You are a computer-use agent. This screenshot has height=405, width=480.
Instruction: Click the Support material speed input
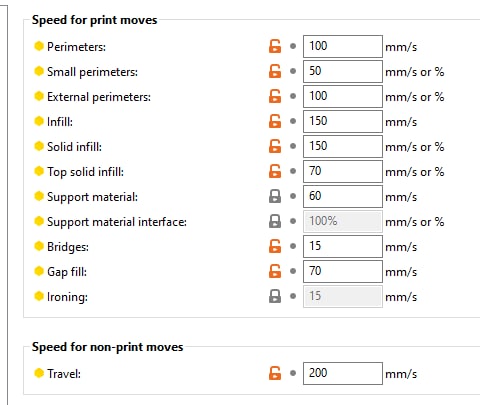coord(343,196)
